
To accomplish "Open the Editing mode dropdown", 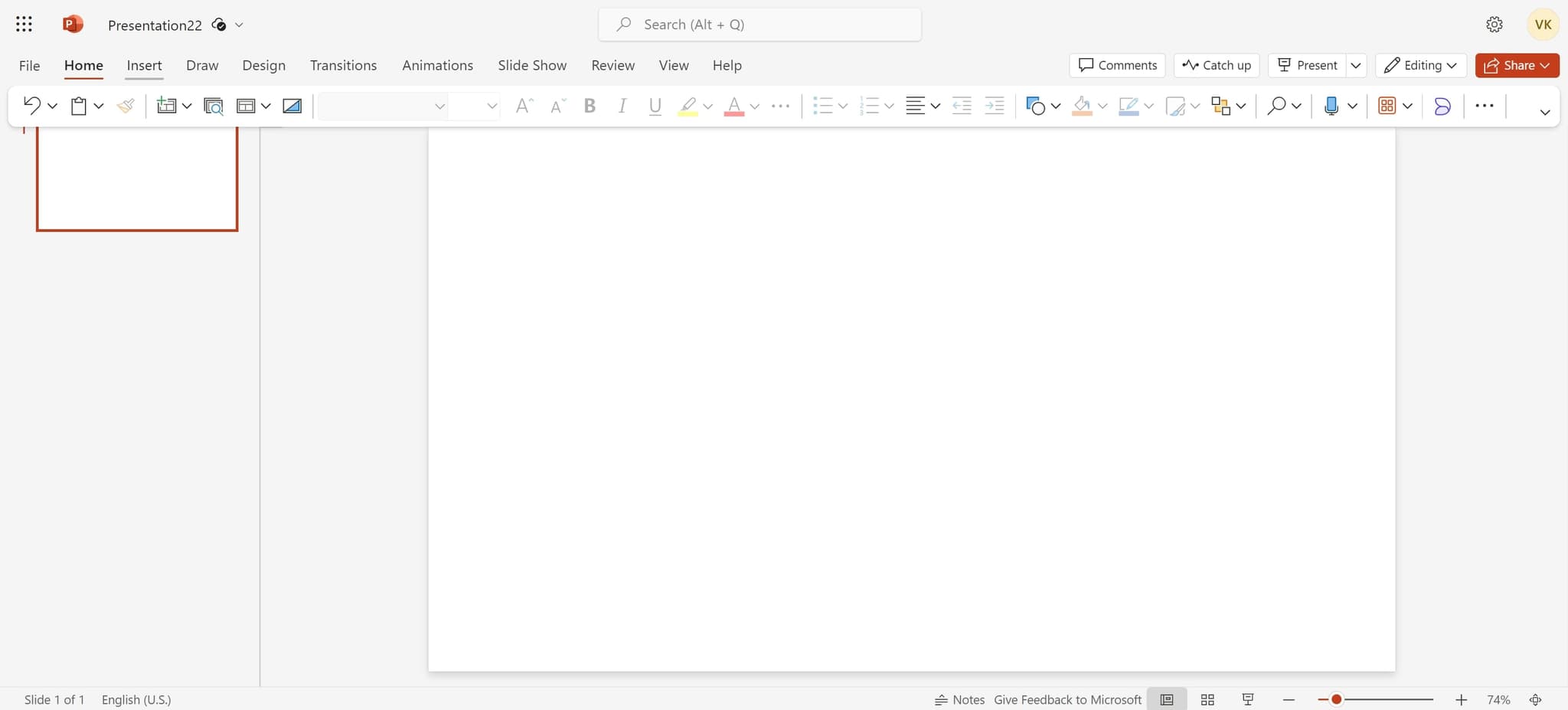I will tap(1420, 65).
